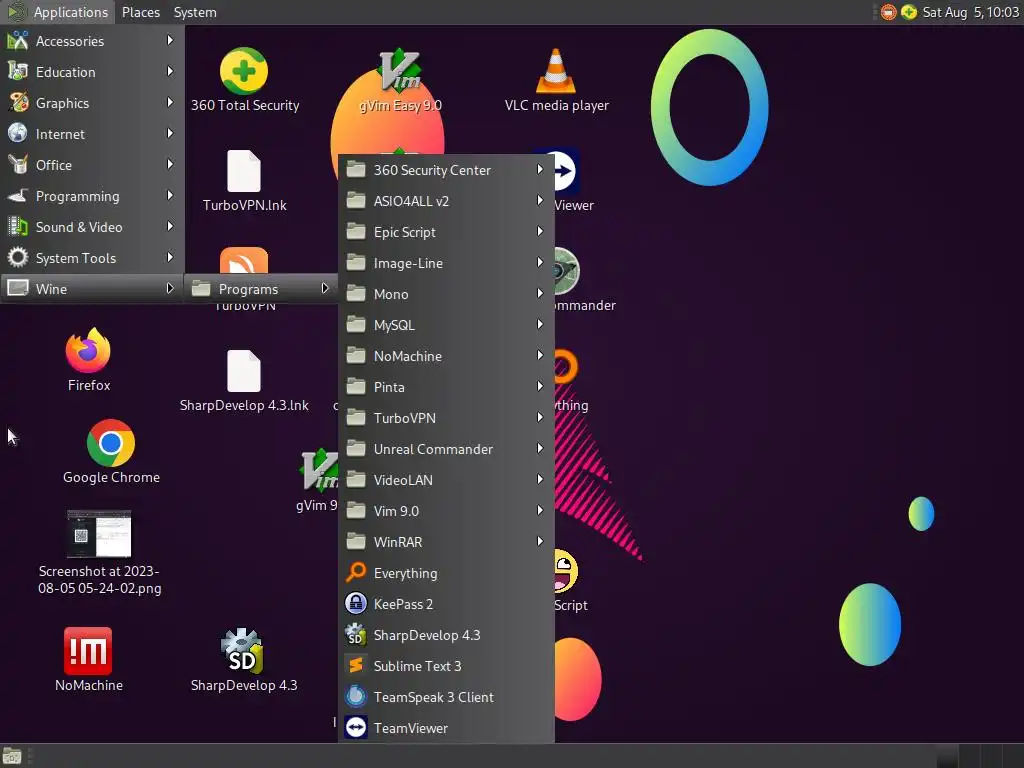Open the 360 Total Security desktop icon
The height and width of the screenshot is (768, 1024).
[x=244, y=71]
